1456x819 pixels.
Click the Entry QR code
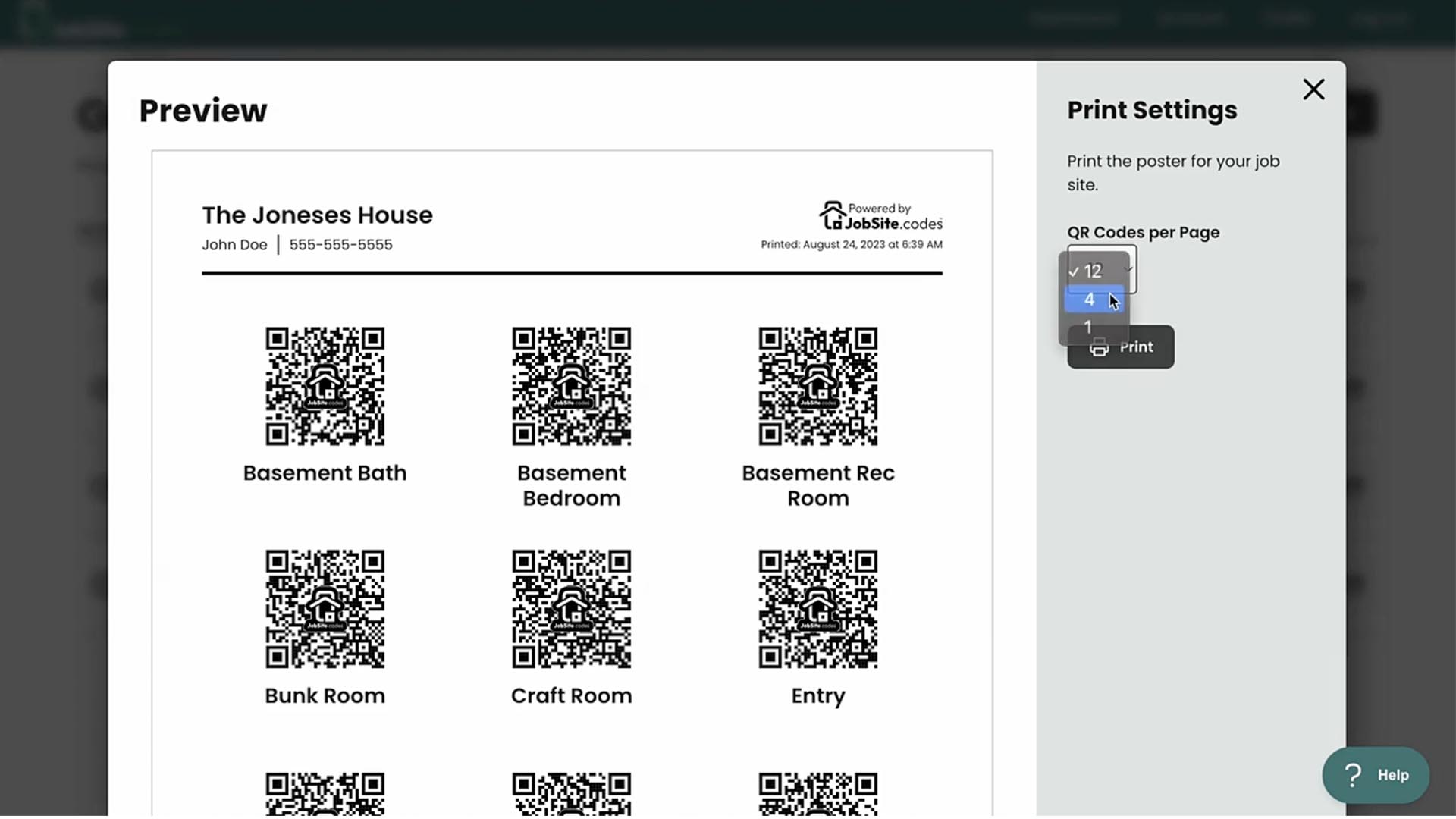pyautogui.click(x=817, y=609)
